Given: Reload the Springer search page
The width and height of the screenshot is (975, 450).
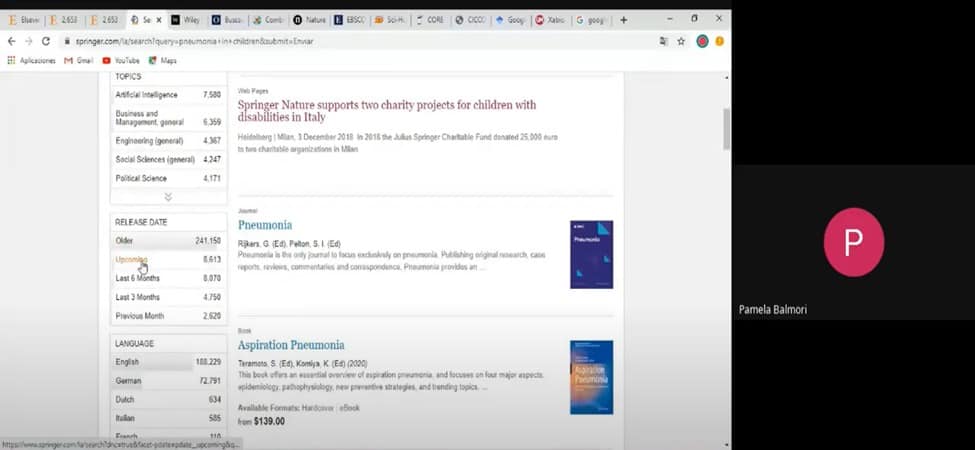Looking at the screenshot, I should point(45,41).
